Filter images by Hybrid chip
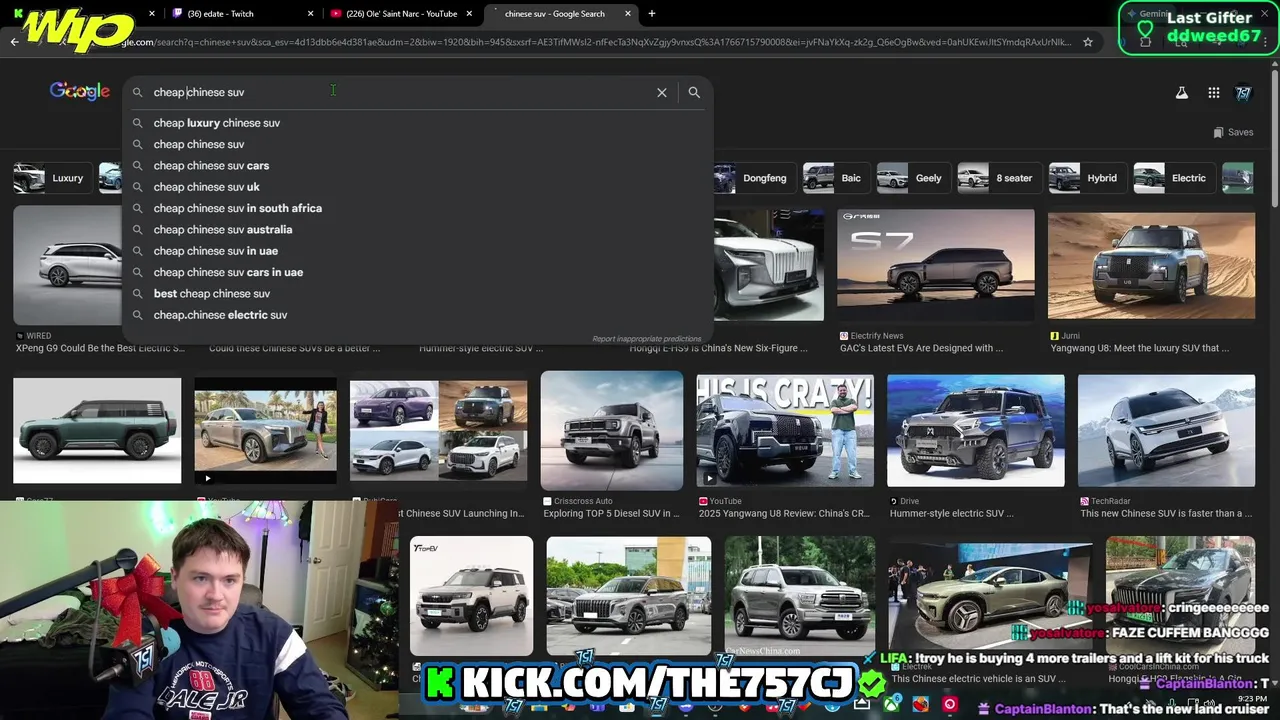The width and height of the screenshot is (1280, 720). pyautogui.click(x=1086, y=178)
